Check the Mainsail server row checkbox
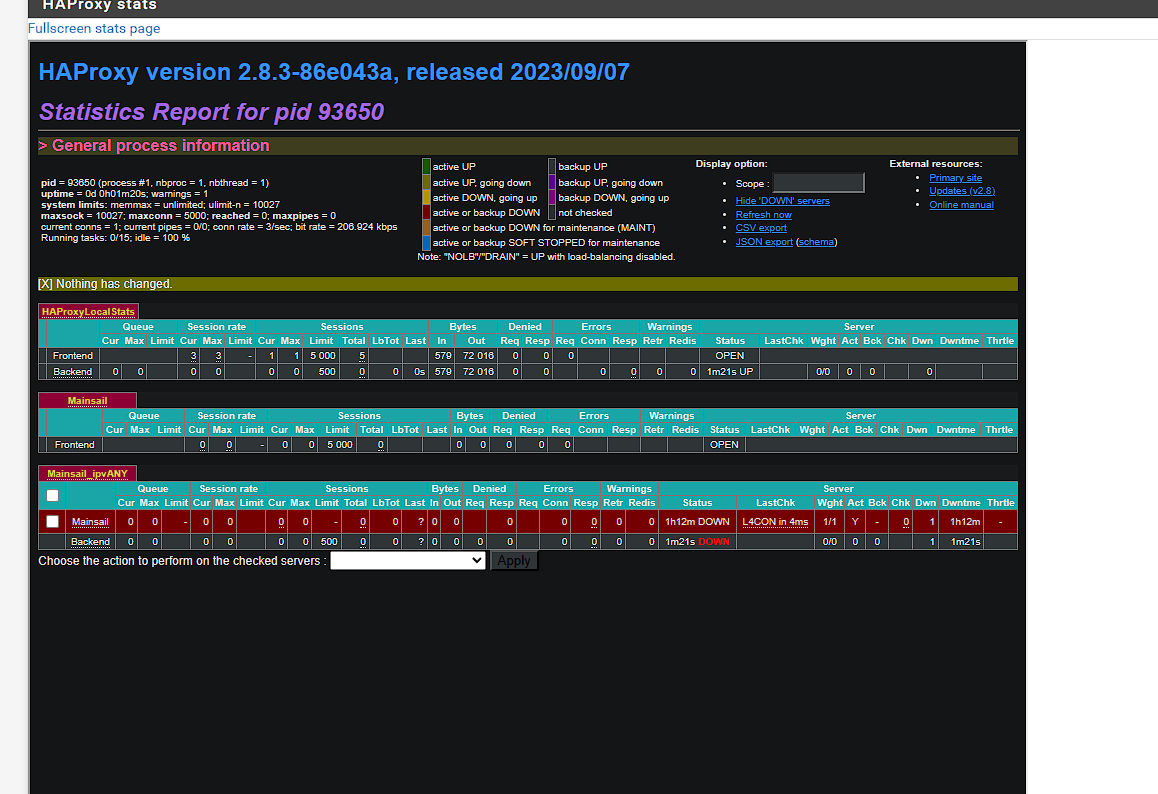 [52, 521]
